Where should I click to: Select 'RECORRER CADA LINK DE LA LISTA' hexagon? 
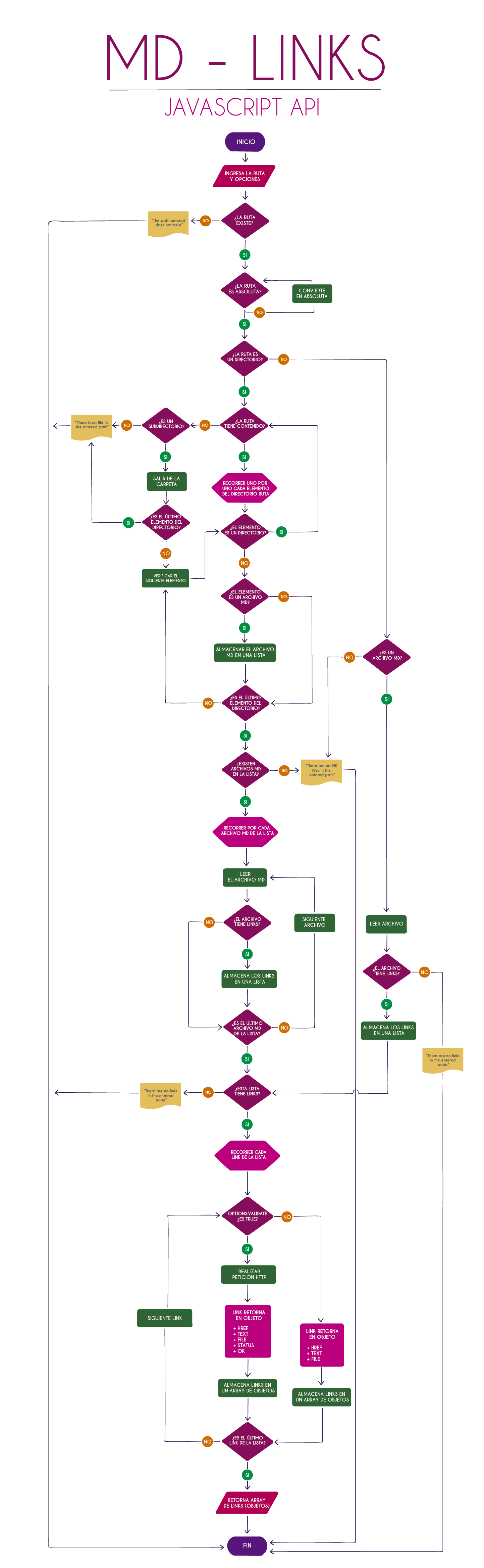[x=247, y=1155]
